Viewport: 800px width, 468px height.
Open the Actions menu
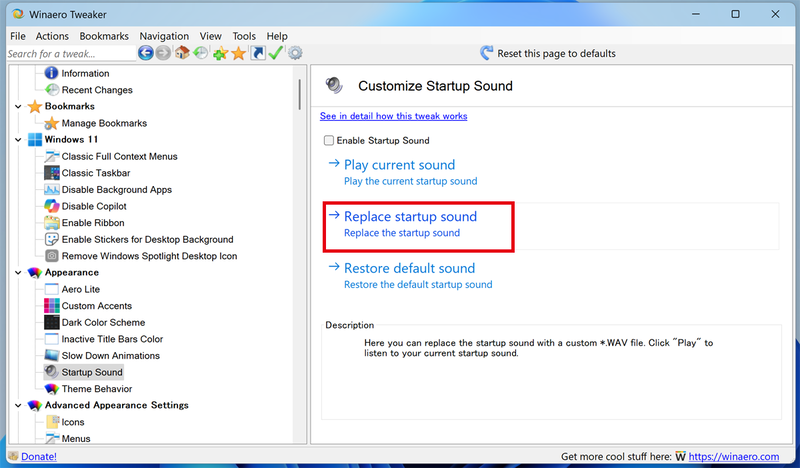52,36
